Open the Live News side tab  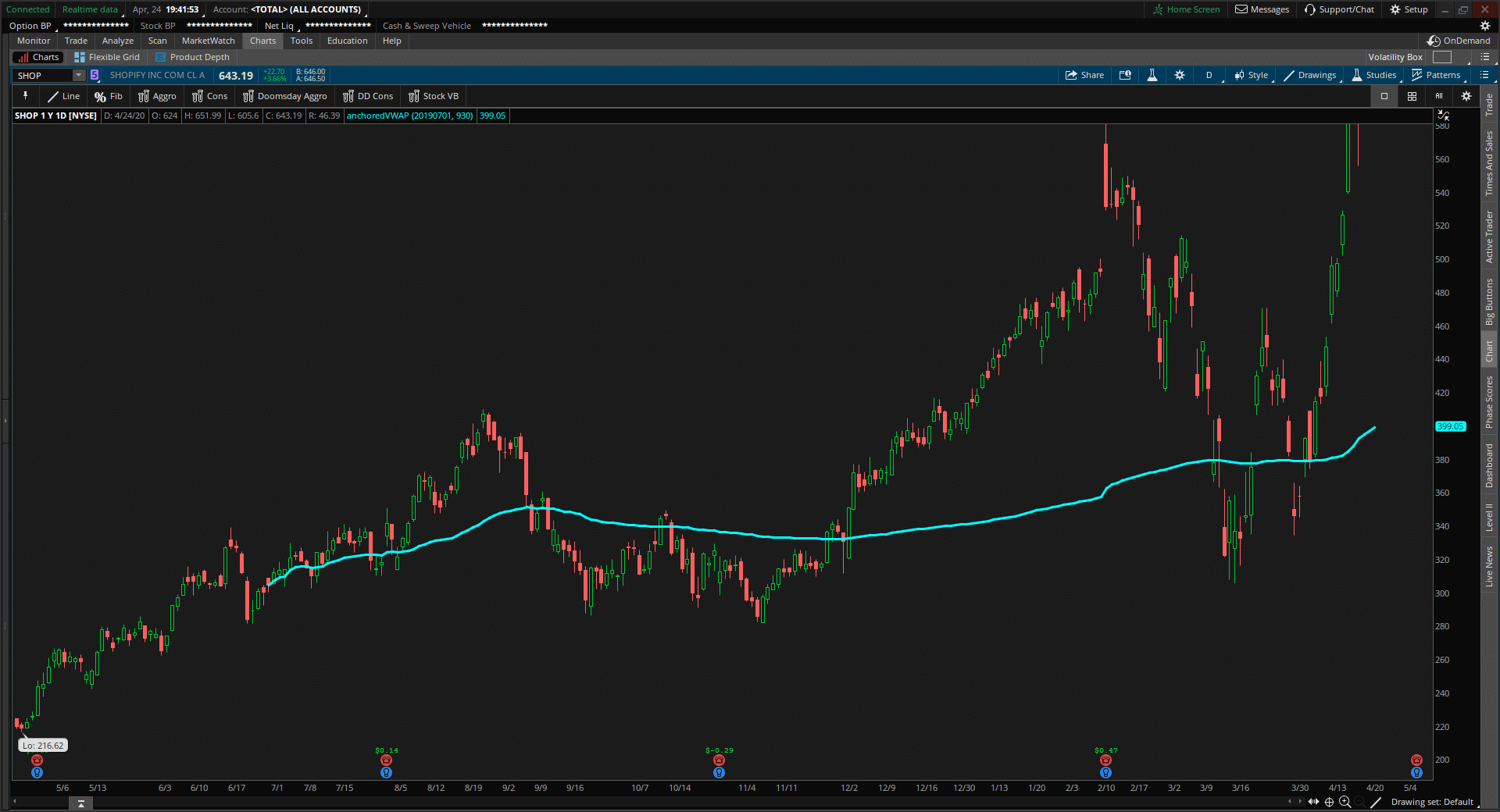tap(1489, 566)
